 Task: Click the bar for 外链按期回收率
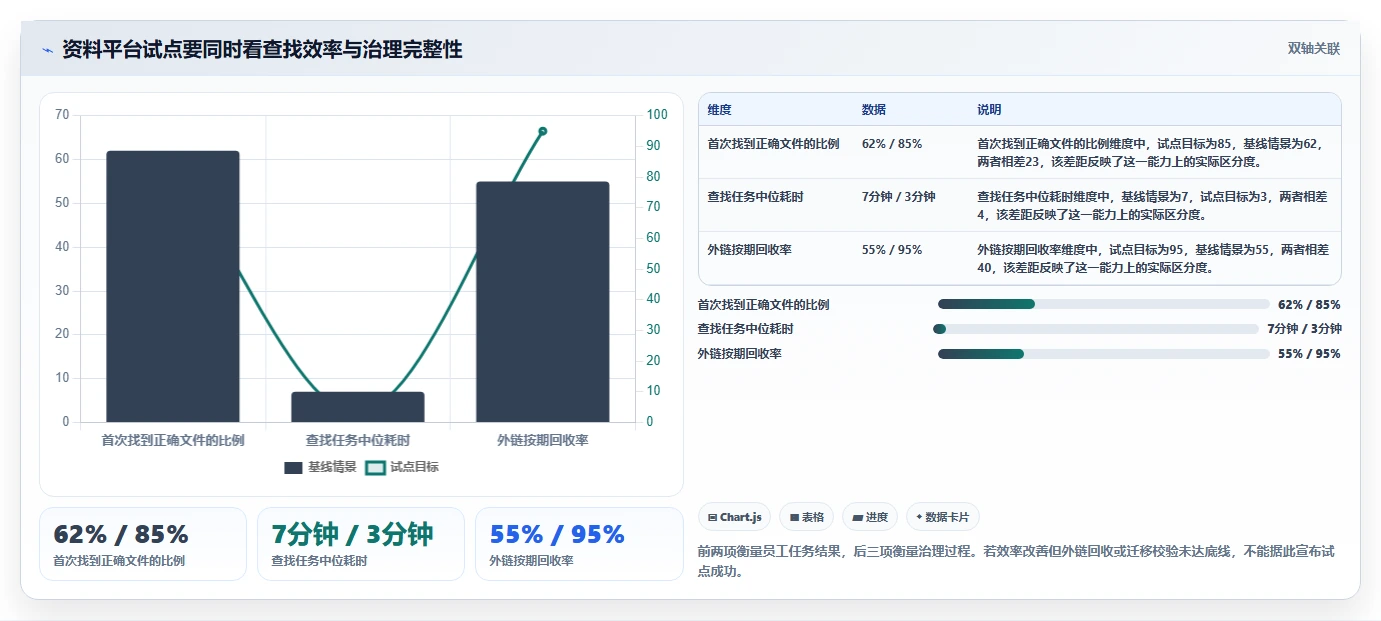tap(542, 302)
